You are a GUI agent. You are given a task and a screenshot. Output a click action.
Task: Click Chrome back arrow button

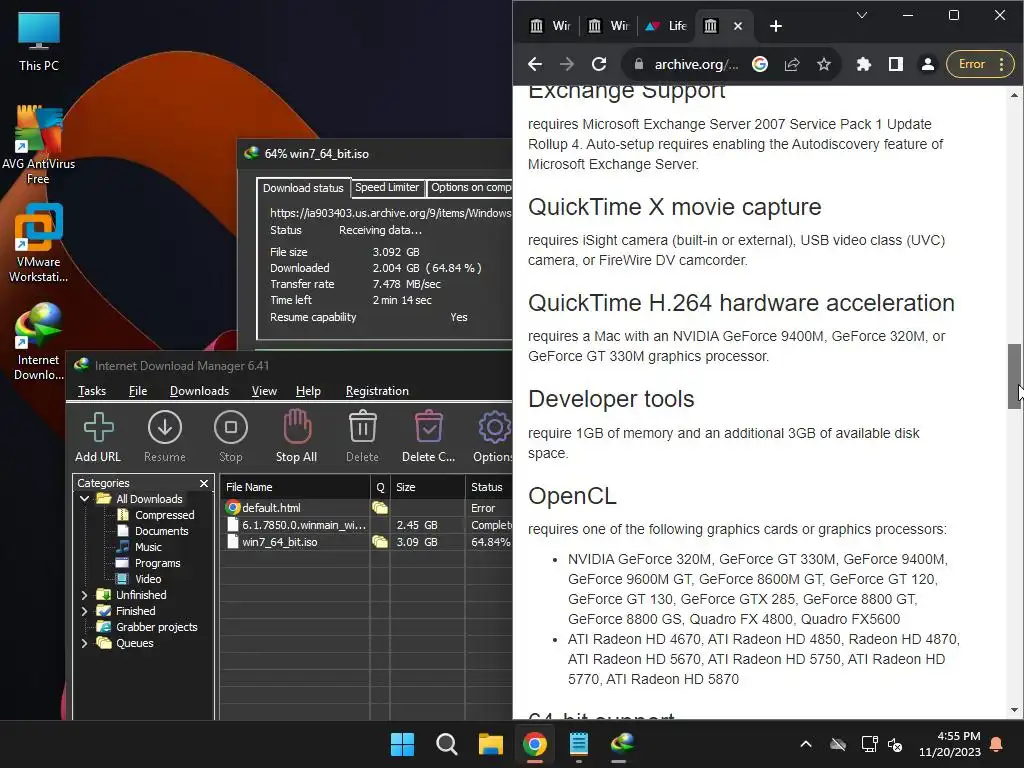click(x=535, y=64)
